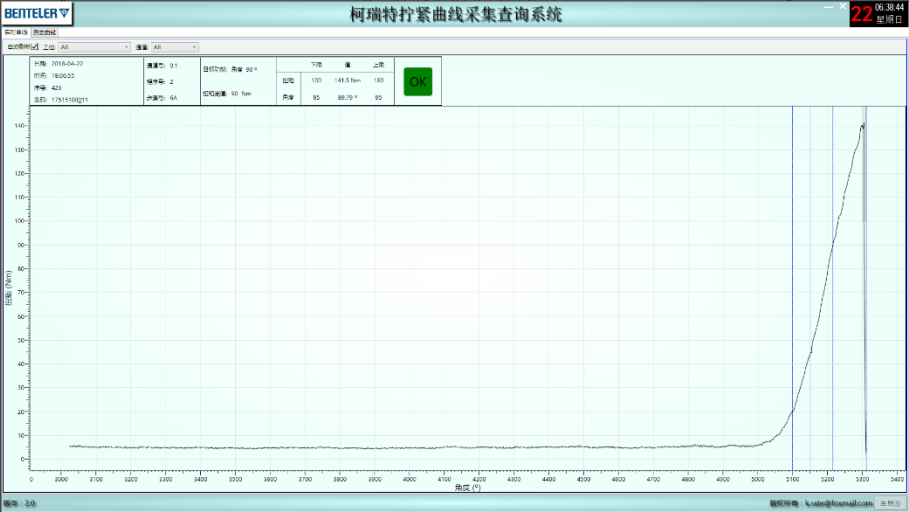Click the channel number value 0.1
This screenshot has width=909, height=512.
(173, 66)
